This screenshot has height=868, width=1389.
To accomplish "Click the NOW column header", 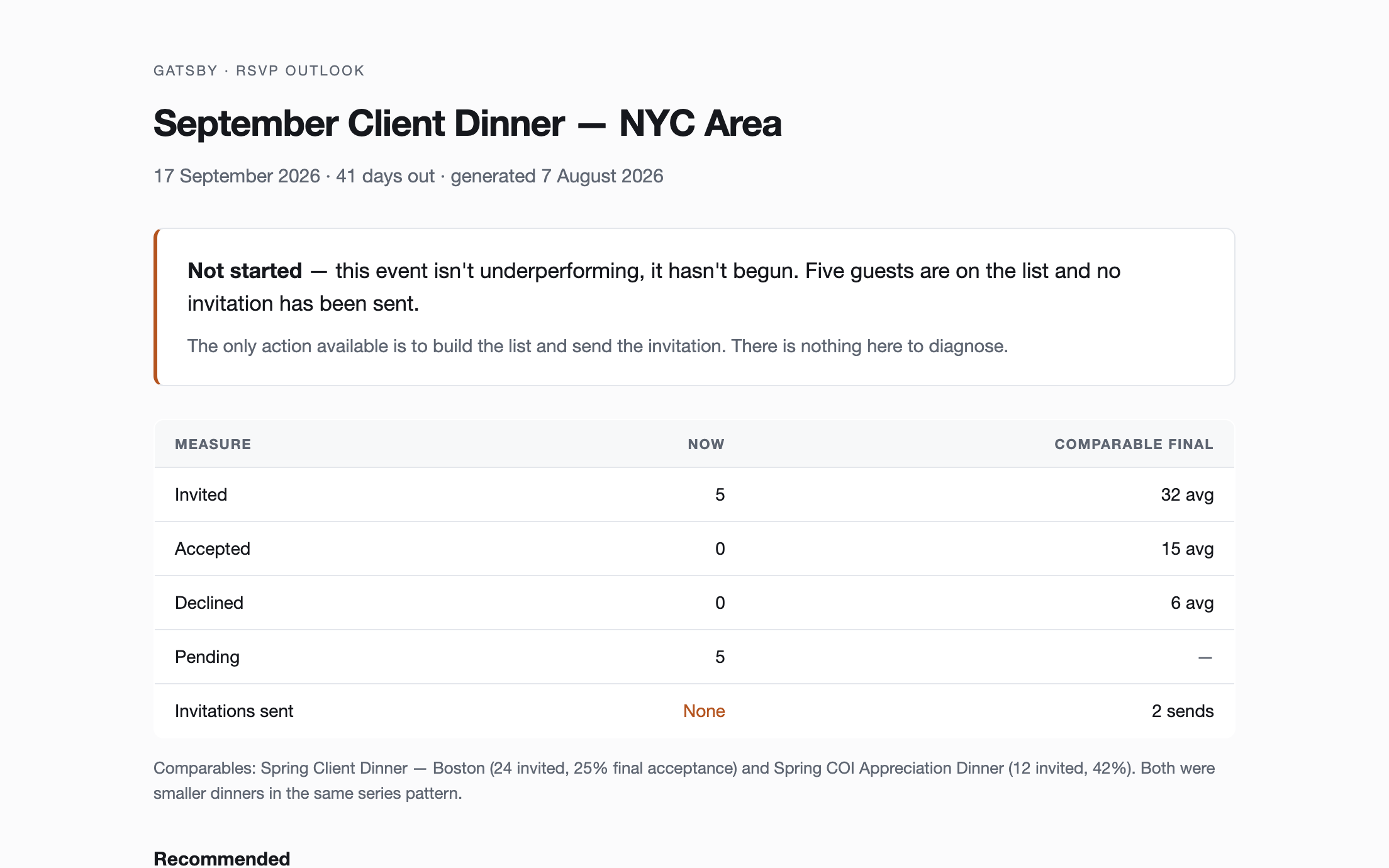I will pyautogui.click(x=706, y=444).
